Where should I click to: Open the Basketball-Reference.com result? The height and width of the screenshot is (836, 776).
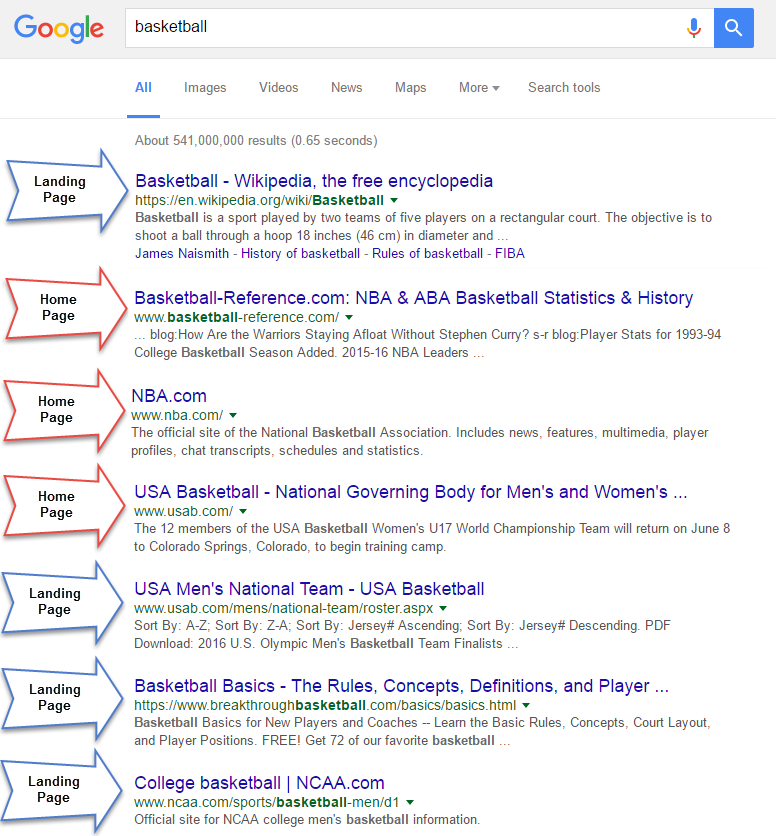(x=413, y=298)
